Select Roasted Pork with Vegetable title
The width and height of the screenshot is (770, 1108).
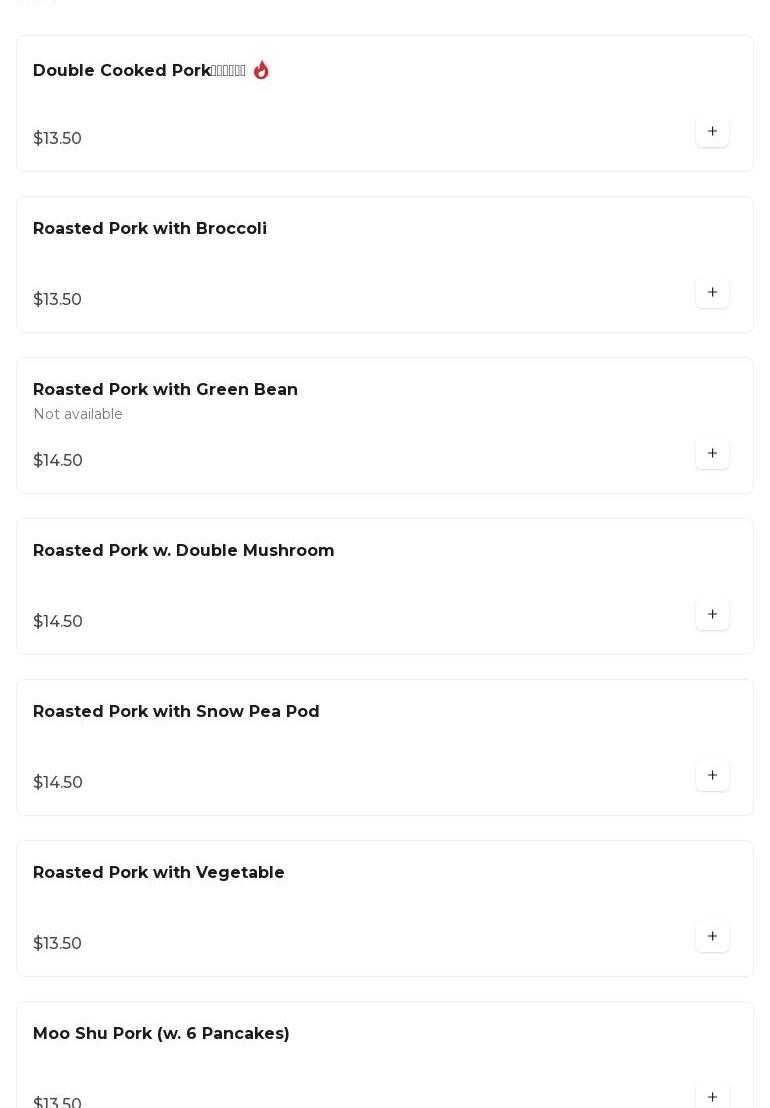tap(159, 873)
